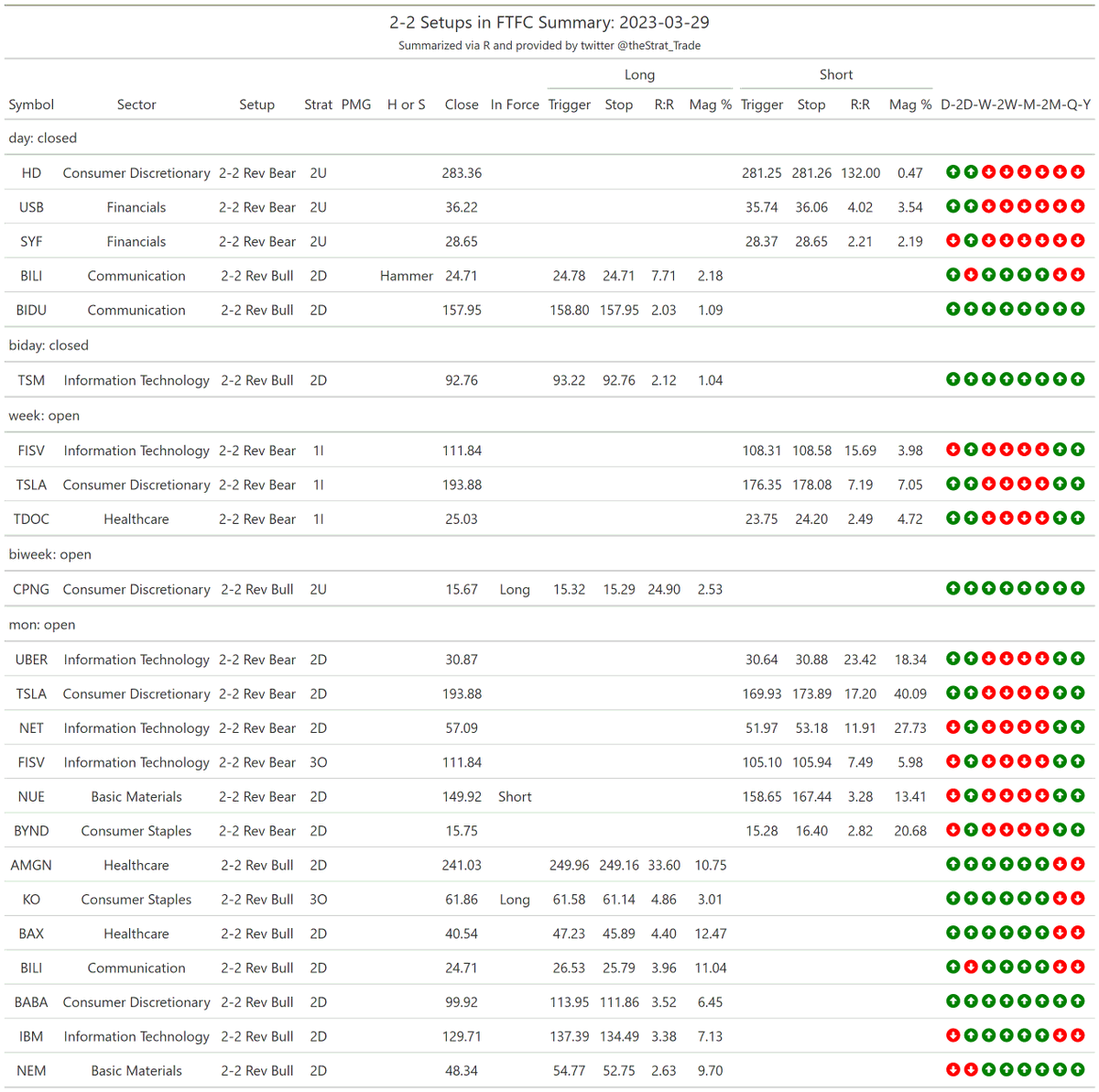Click the Close column header
The width and height of the screenshot is (1099, 1092).
(x=462, y=104)
